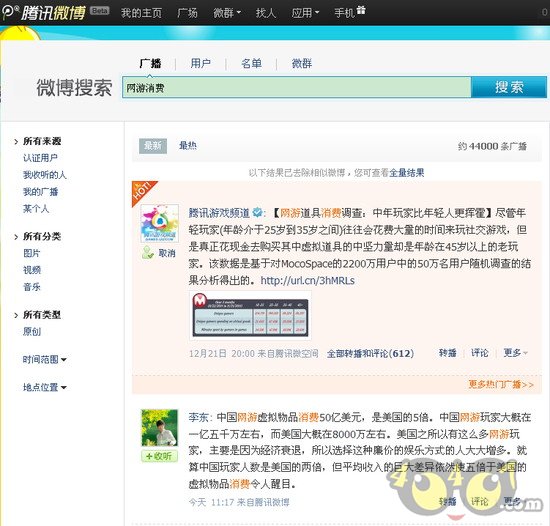Viewport: 550px width, 526px height.
Task: Click 取消 to unfollow 腾讯游戏频道
Action: [x=167, y=253]
